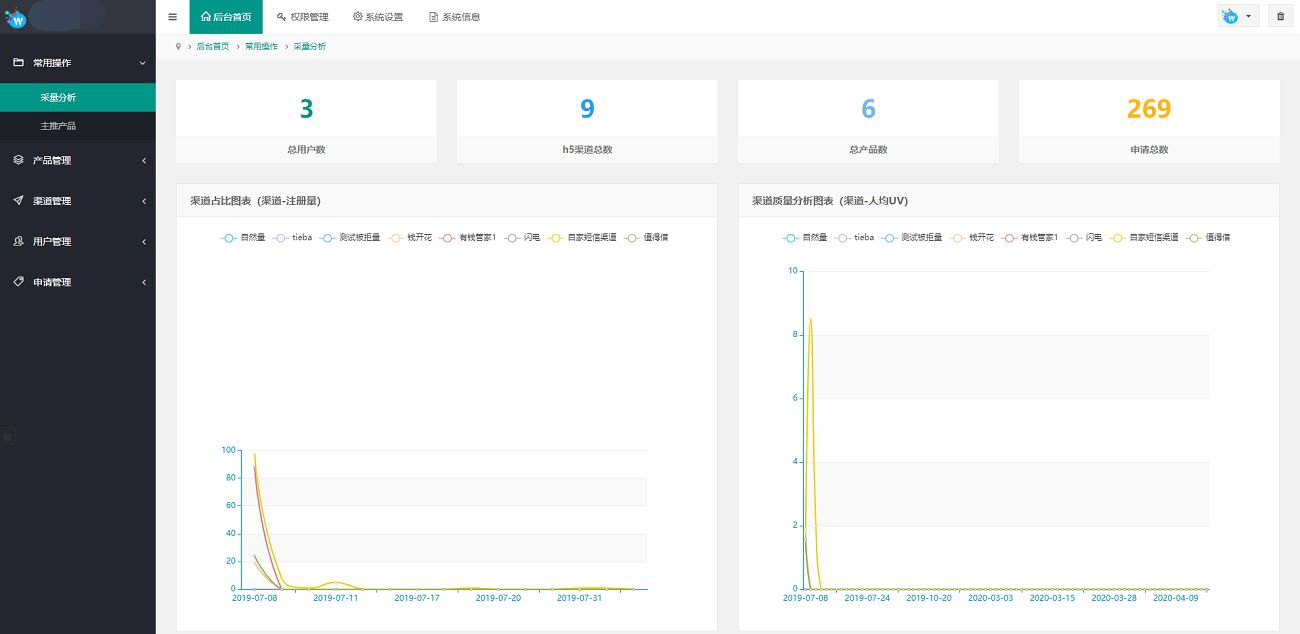The height and width of the screenshot is (634, 1300).
Task: Toggle 自家短信渠道 series in 渠道-人均UV chart legend
Action: pos(1144,238)
